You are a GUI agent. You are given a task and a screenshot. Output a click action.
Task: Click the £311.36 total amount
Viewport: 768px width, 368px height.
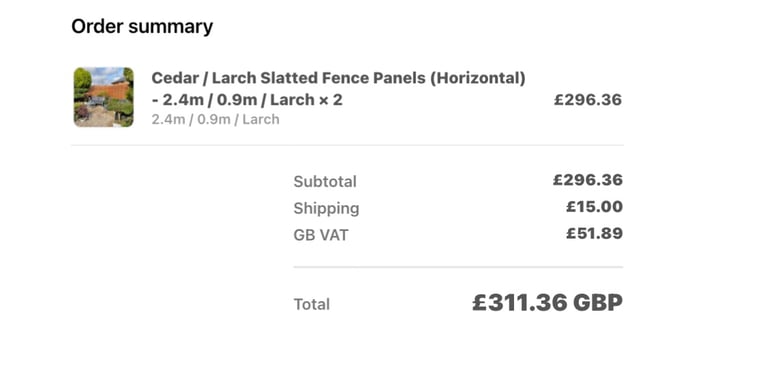click(x=519, y=303)
